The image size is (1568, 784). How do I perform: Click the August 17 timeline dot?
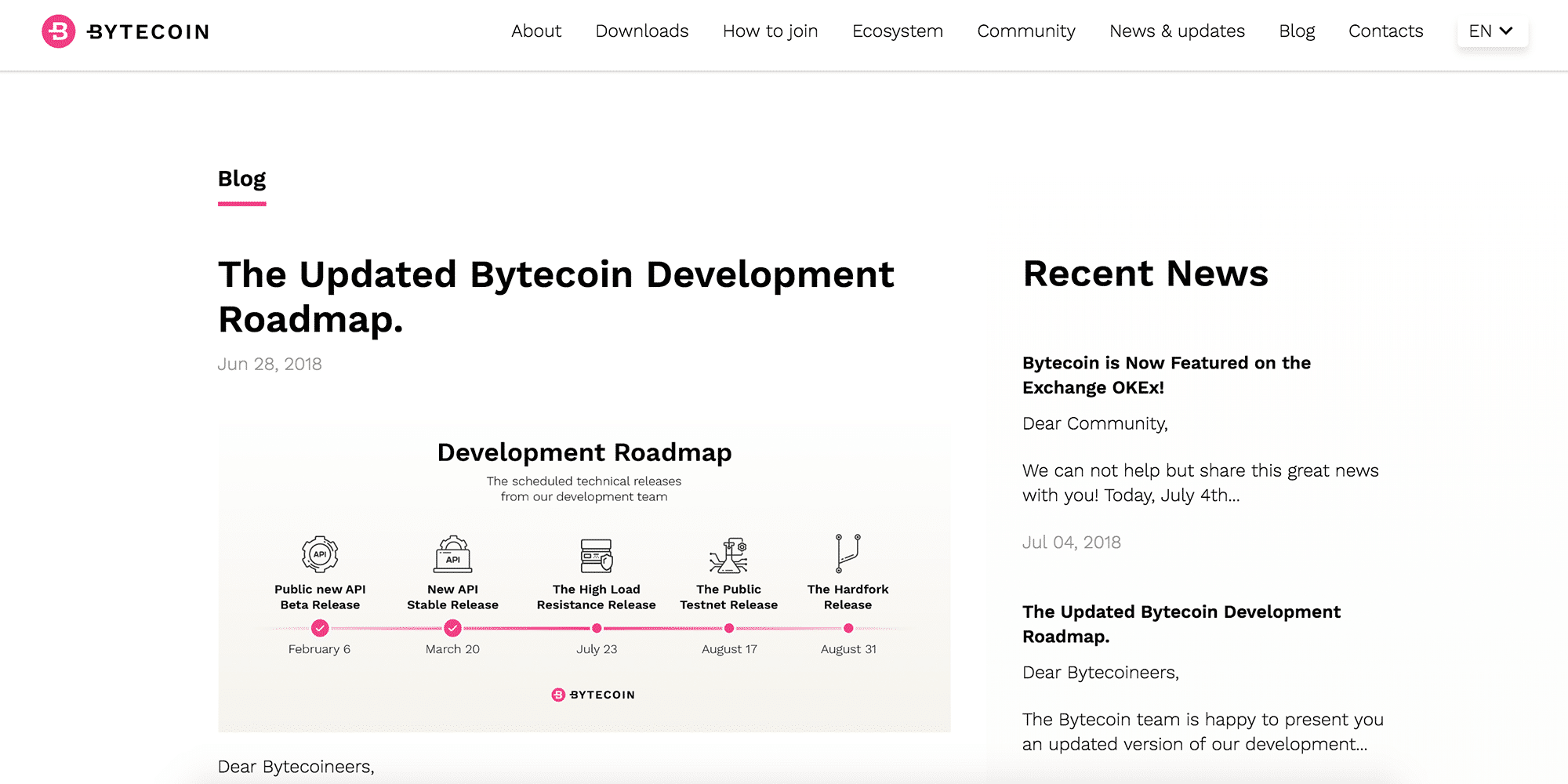pos(729,628)
